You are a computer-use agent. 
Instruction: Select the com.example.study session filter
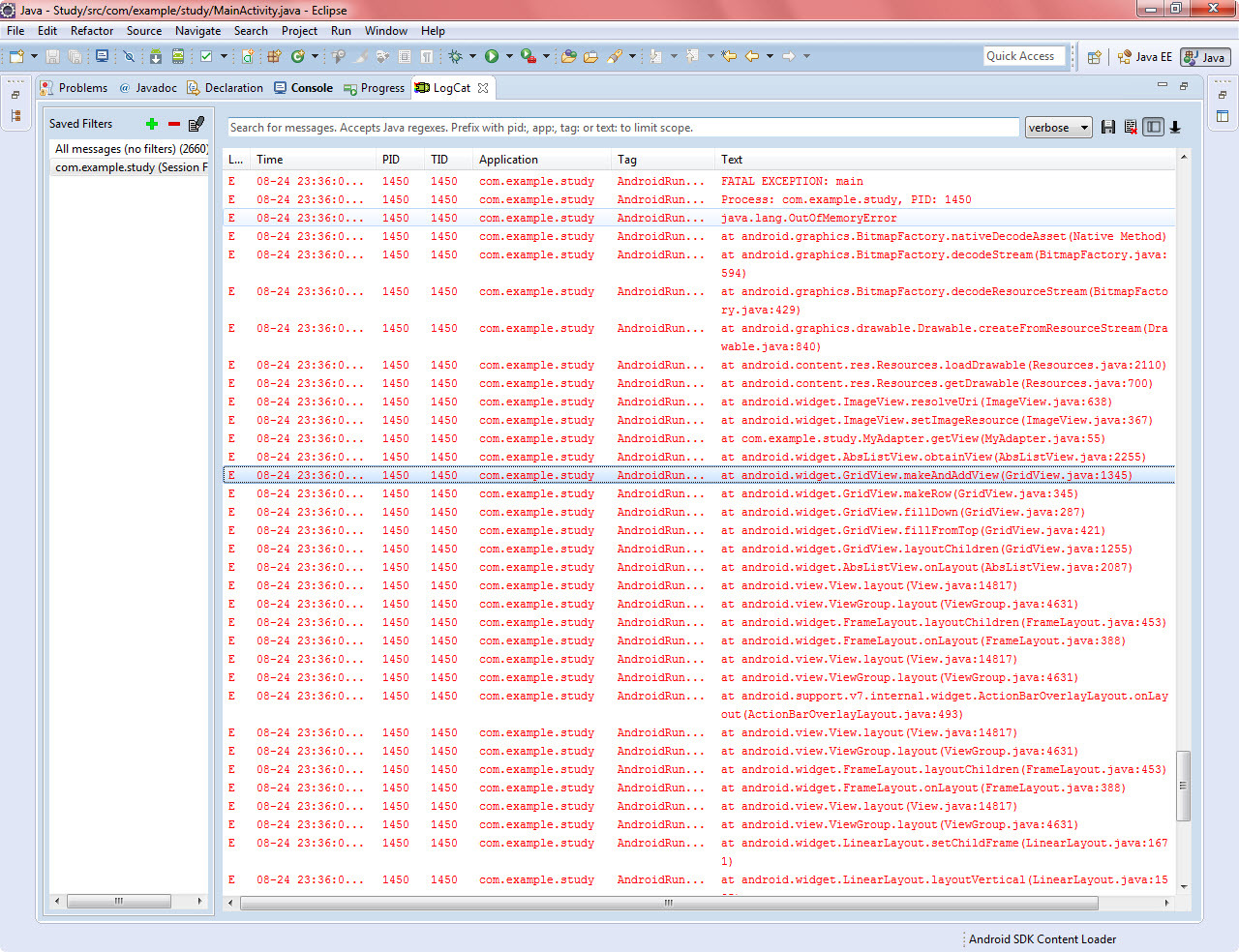(130, 167)
